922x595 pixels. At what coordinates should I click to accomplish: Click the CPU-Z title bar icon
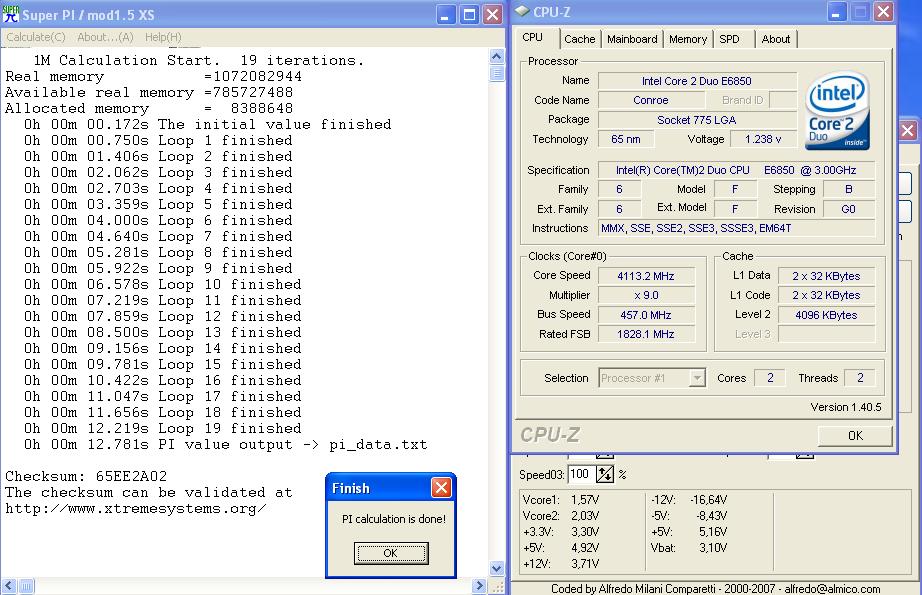522,12
